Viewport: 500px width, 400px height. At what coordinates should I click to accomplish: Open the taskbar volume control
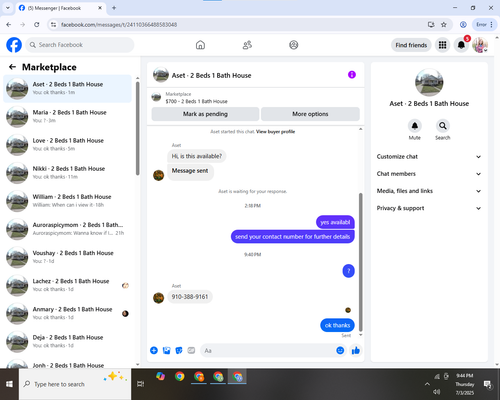pyautogui.click(x=436, y=392)
